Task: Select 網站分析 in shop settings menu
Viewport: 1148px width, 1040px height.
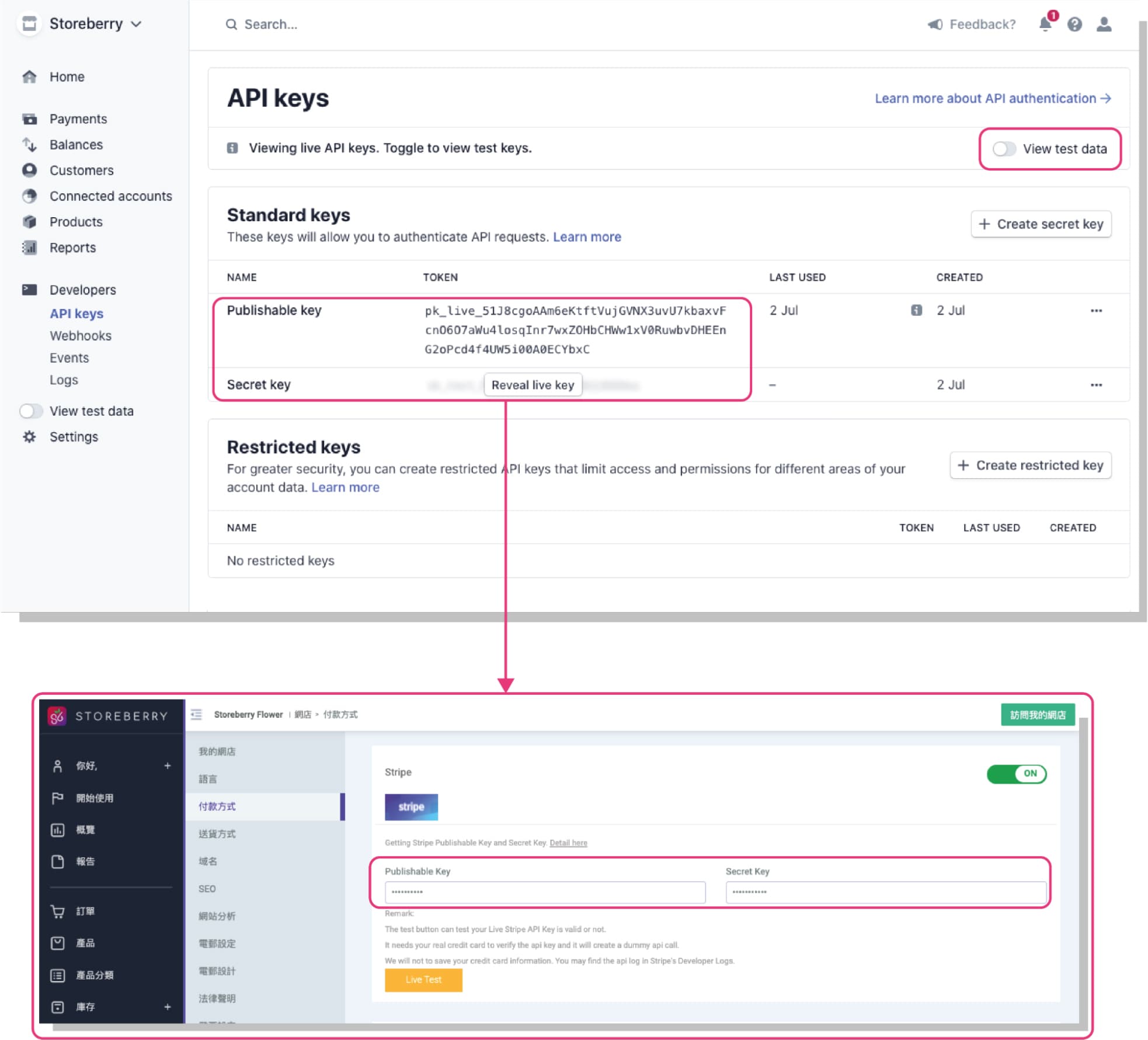Action: click(x=217, y=916)
